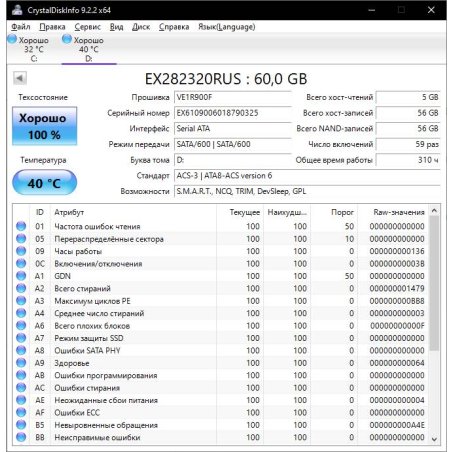Click the status circle for drive C:

[12, 39]
